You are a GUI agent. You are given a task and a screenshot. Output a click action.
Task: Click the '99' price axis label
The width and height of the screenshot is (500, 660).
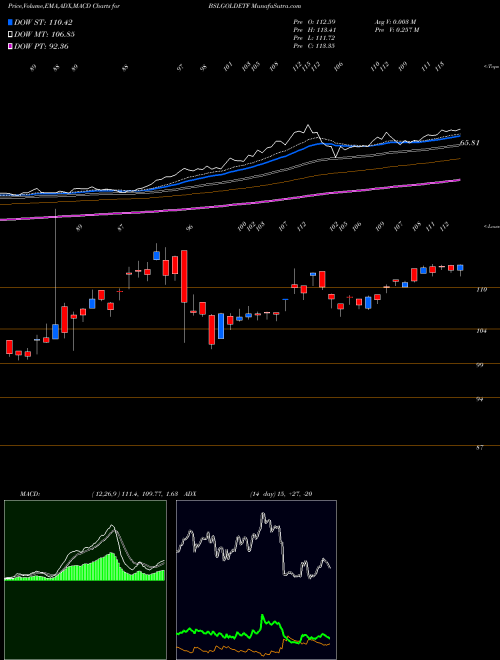(479, 365)
